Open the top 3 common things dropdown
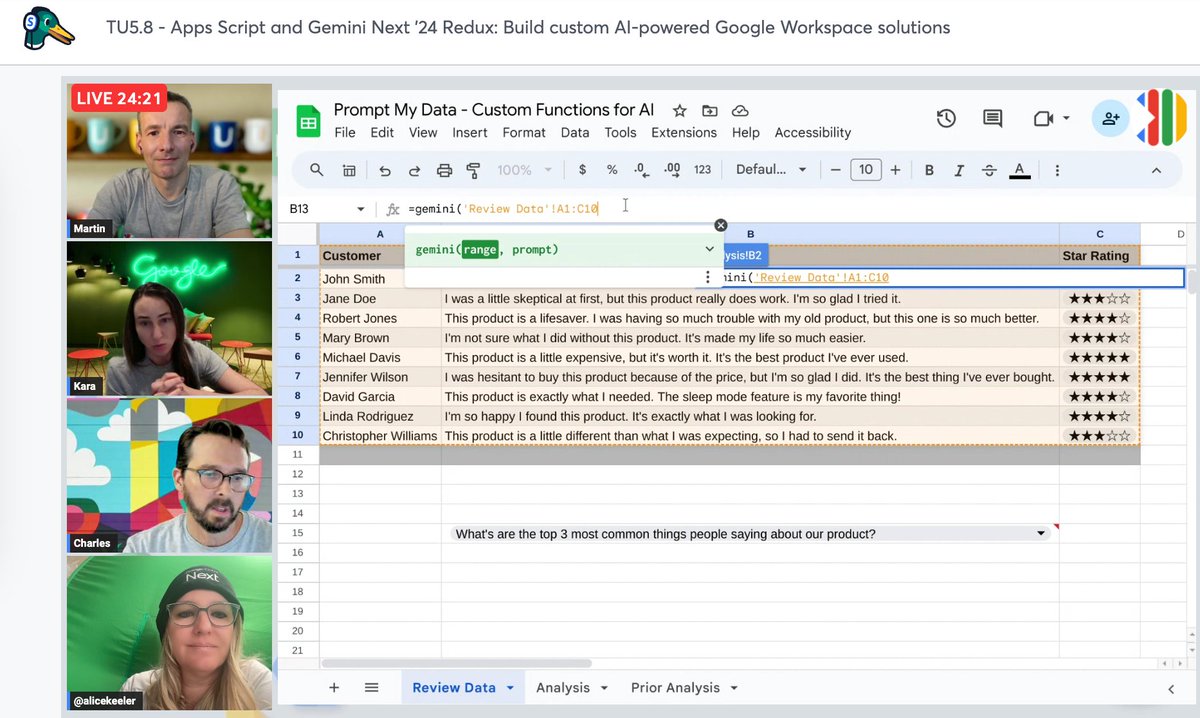1200x718 pixels. tap(1043, 534)
